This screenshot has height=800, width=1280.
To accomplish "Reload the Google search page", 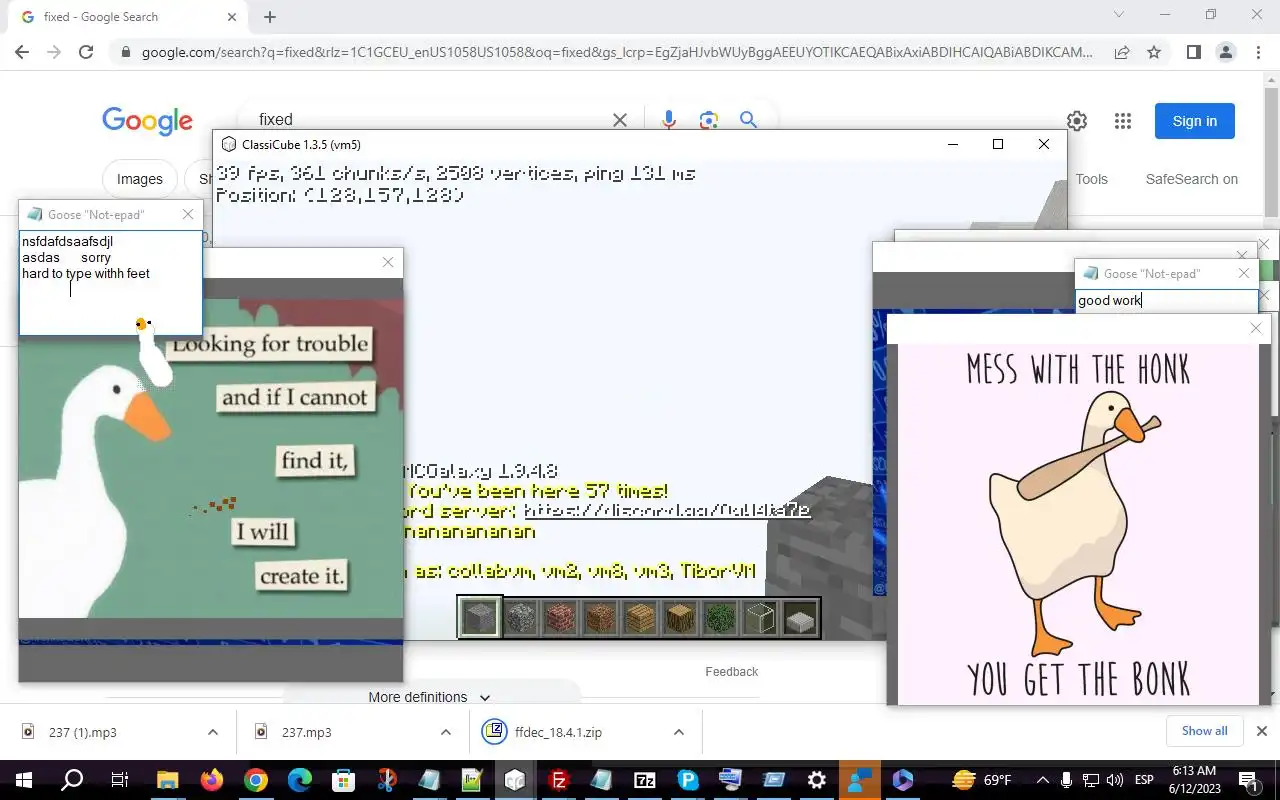I will [x=86, y=52].
